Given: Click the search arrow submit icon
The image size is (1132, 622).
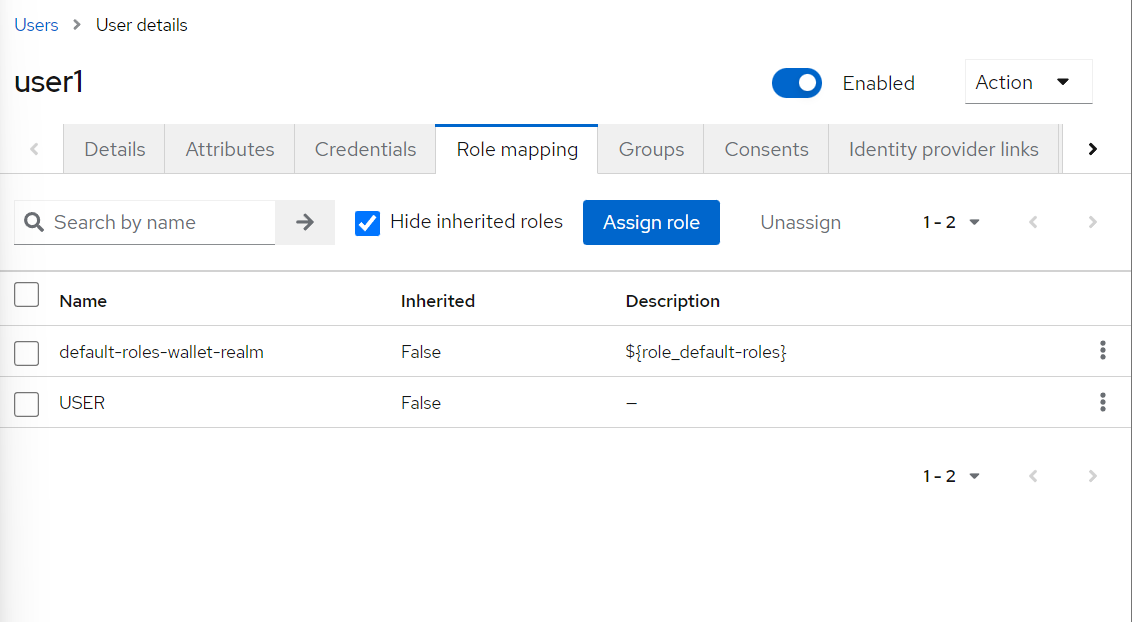Looking at the screenshot, I should click(305, 222).
